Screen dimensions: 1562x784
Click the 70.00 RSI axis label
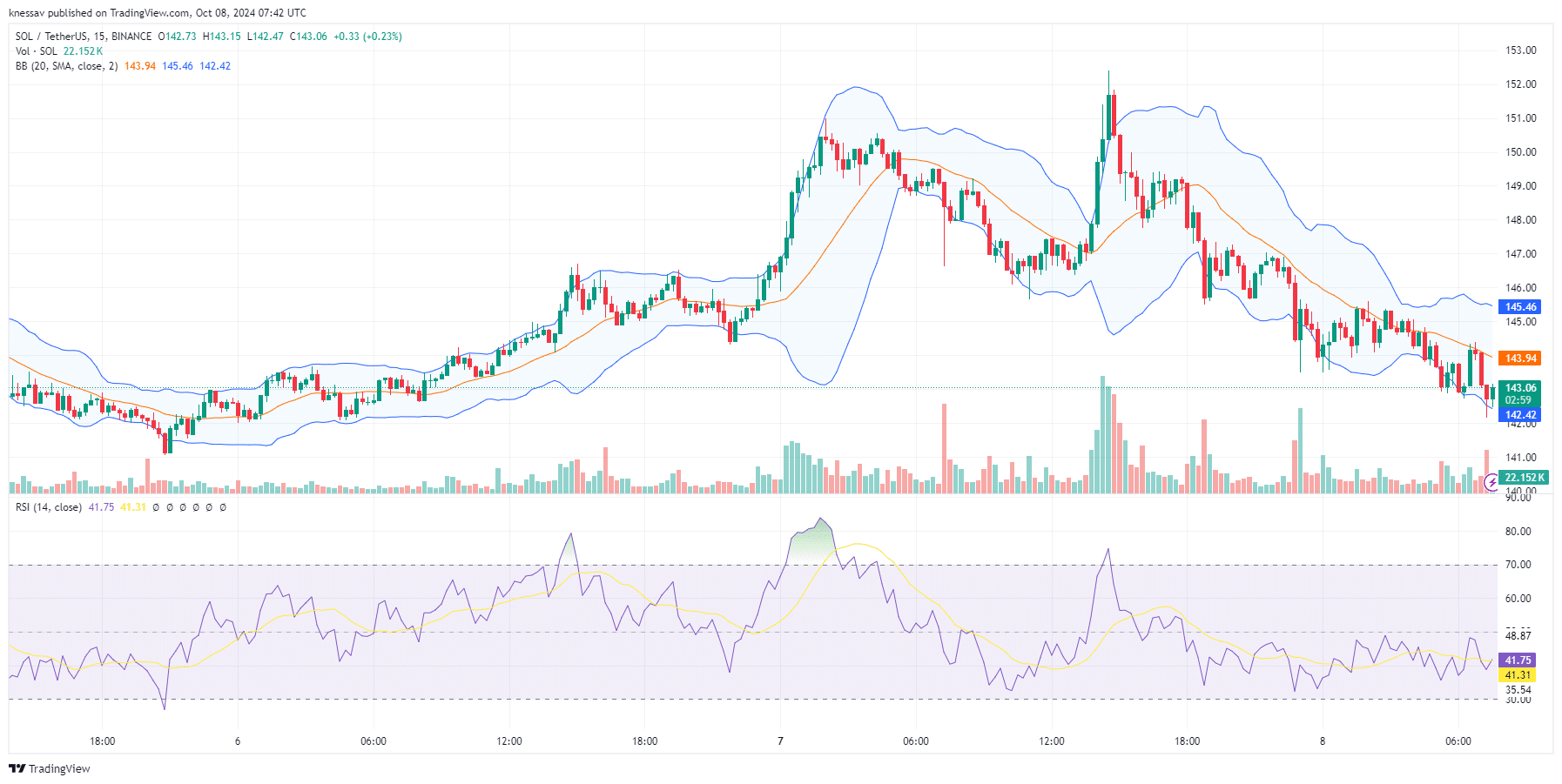[x=1518, y=565]
